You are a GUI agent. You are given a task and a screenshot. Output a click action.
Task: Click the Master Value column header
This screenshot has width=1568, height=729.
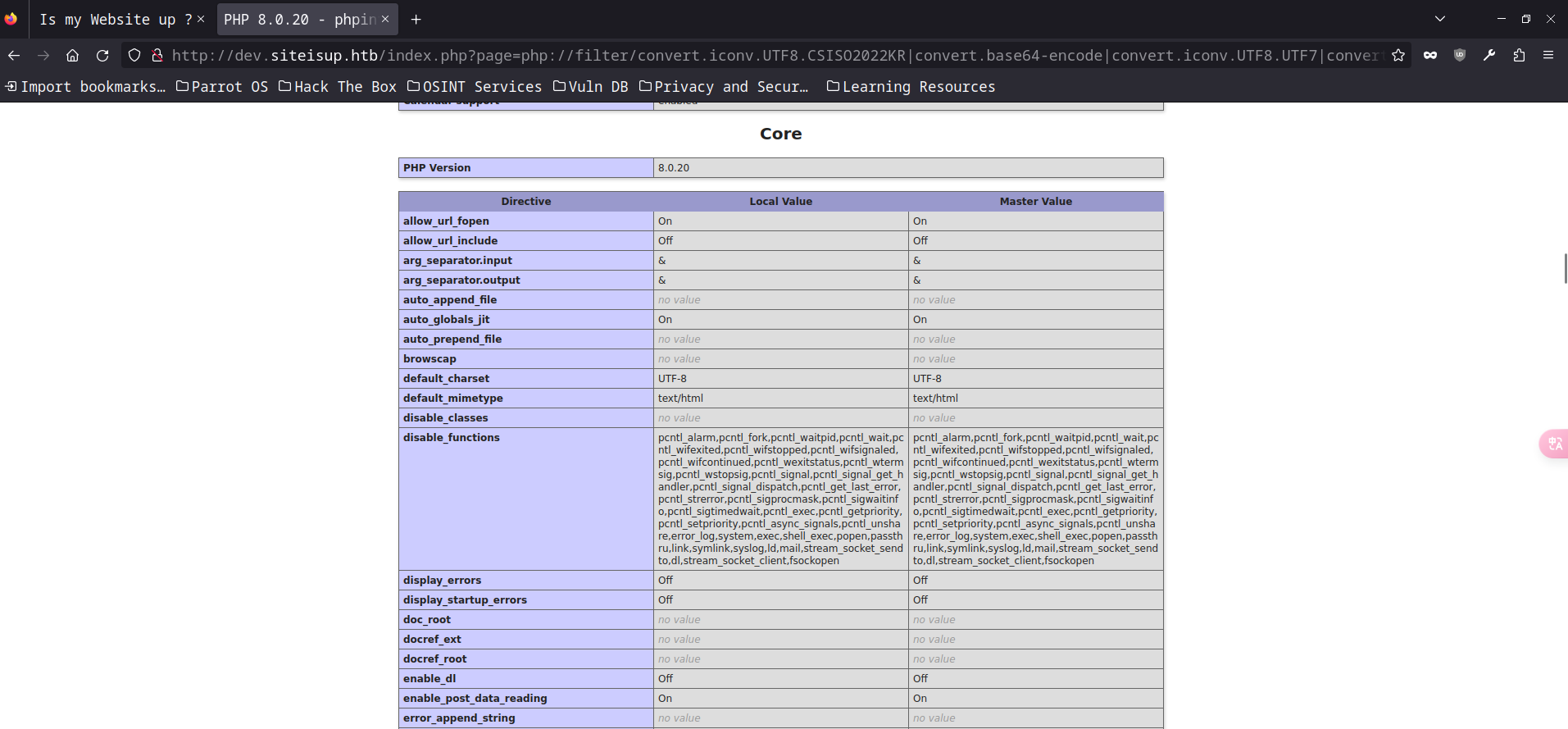(x=1035, y=201)
